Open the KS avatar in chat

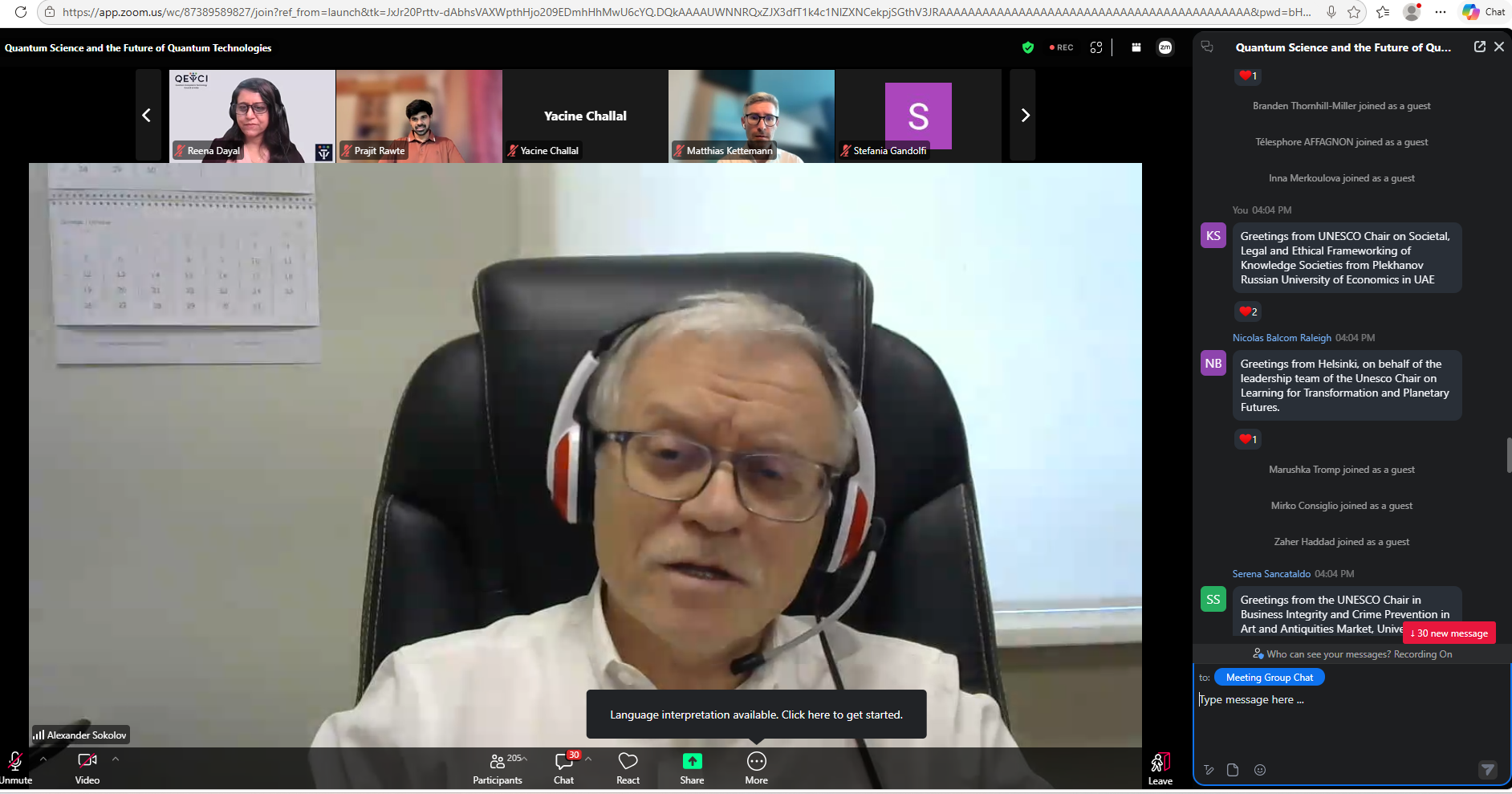1213,236
